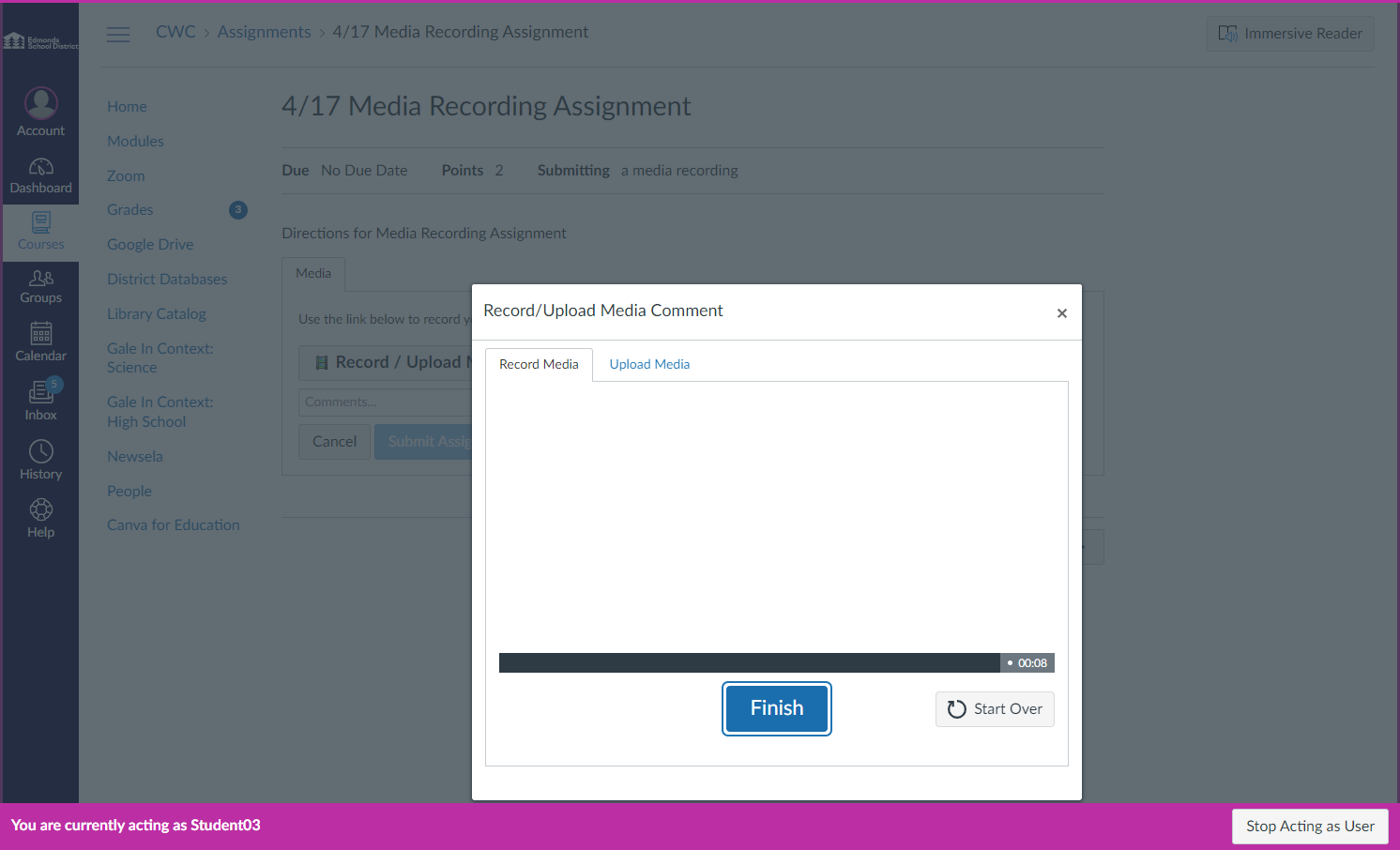Open the Help icon in sidebar
Image resolution: width=1400 pixels, height=850 pixels.
pos(40,518)
